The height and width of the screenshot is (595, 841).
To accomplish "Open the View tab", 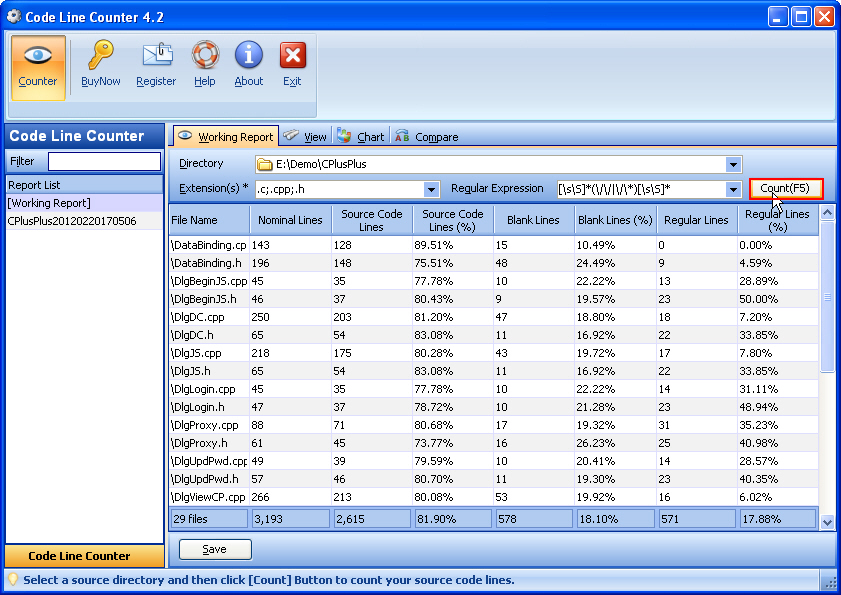I will (x=306, y=137).
